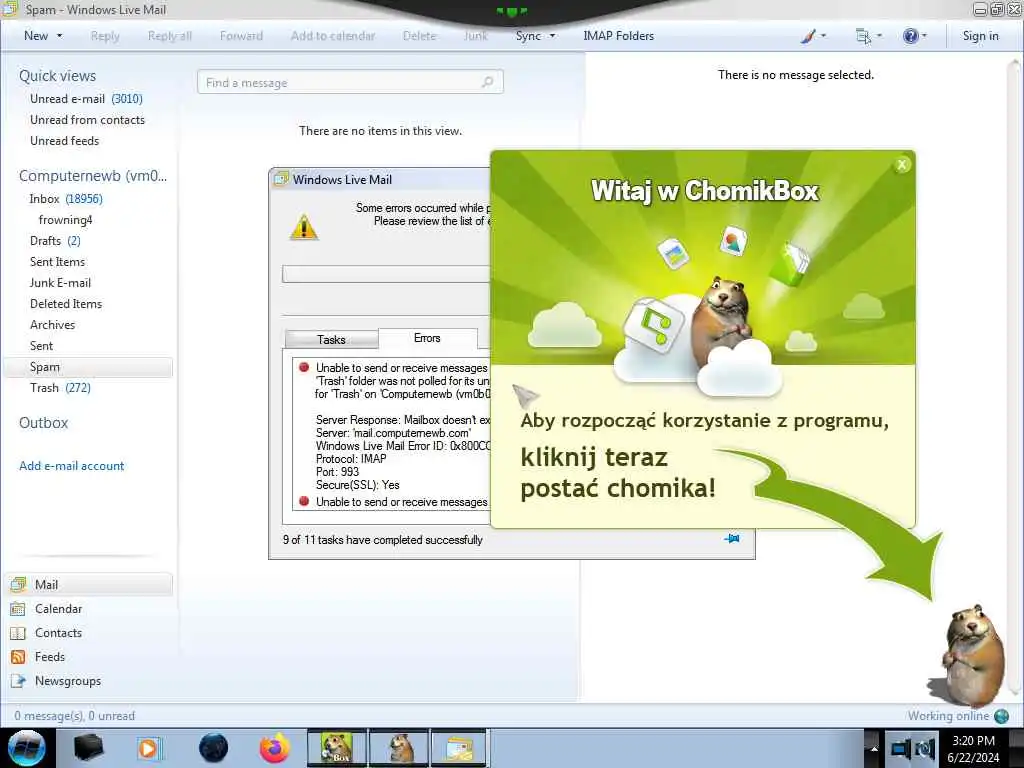Image resolution: width=1024 pixels, height=768 pixels.
Task: Click the sync progress bar in dialog
Action: (386, 274)
